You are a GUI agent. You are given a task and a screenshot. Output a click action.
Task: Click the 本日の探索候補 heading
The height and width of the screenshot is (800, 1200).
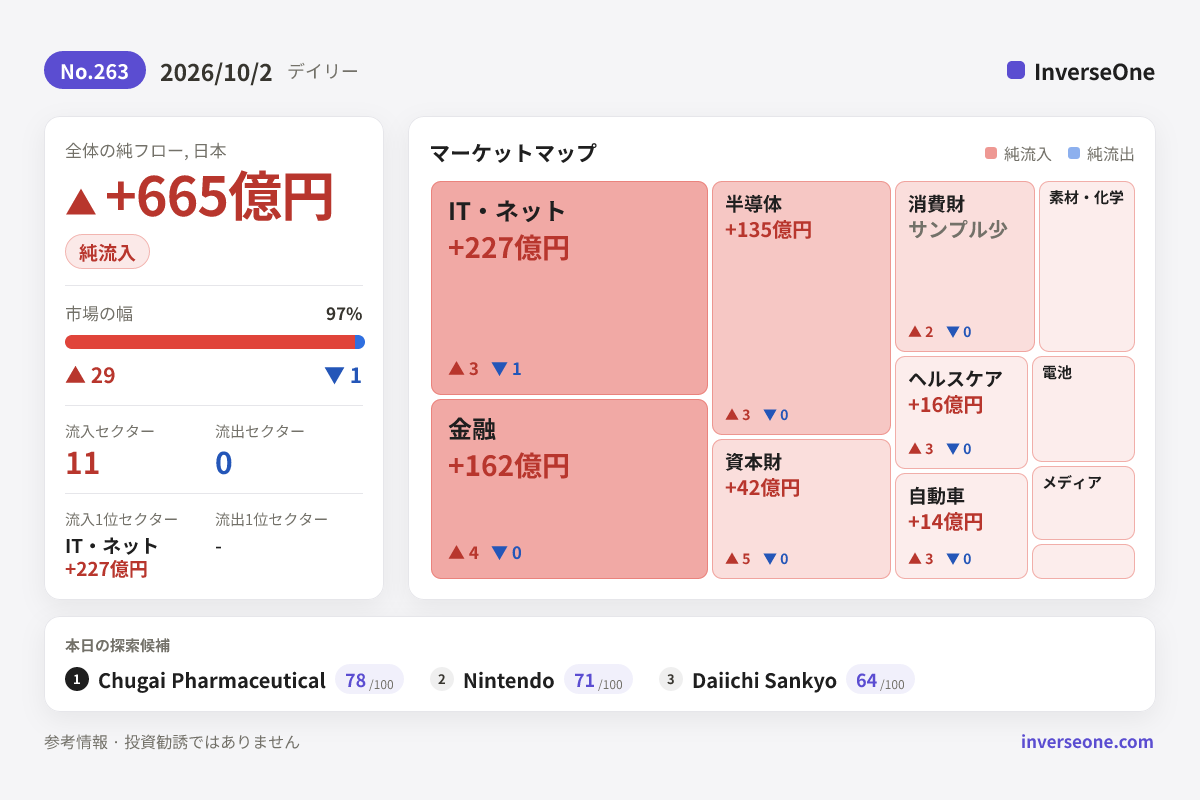click(117, 646)
